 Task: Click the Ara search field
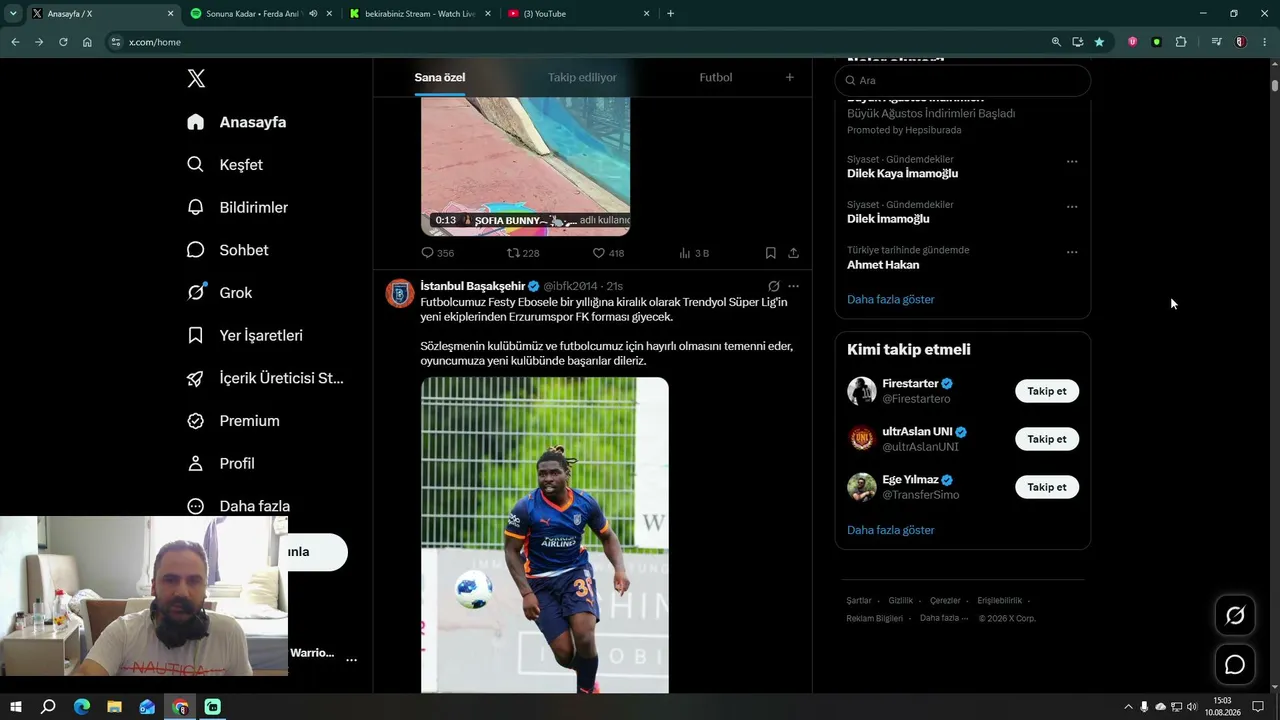(x=963, y=80)
